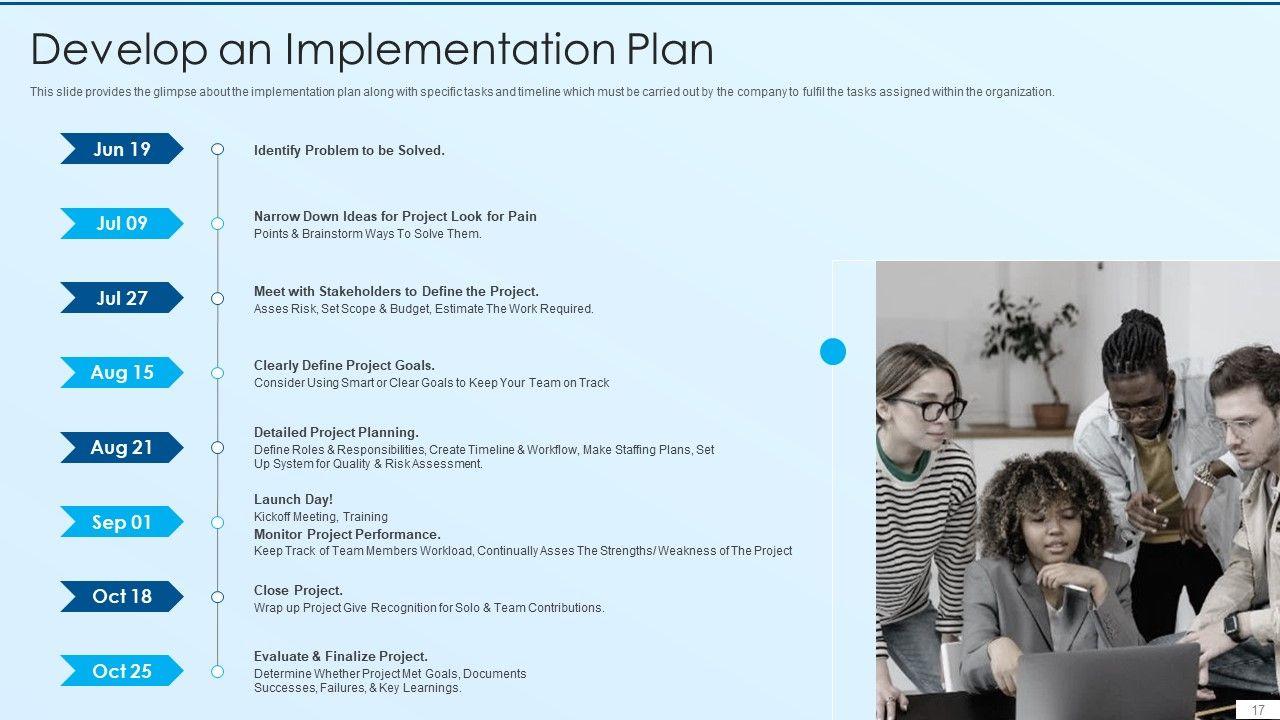
Task: Select the Wrap up Project Give Recognition line
Action: point(429,608)
